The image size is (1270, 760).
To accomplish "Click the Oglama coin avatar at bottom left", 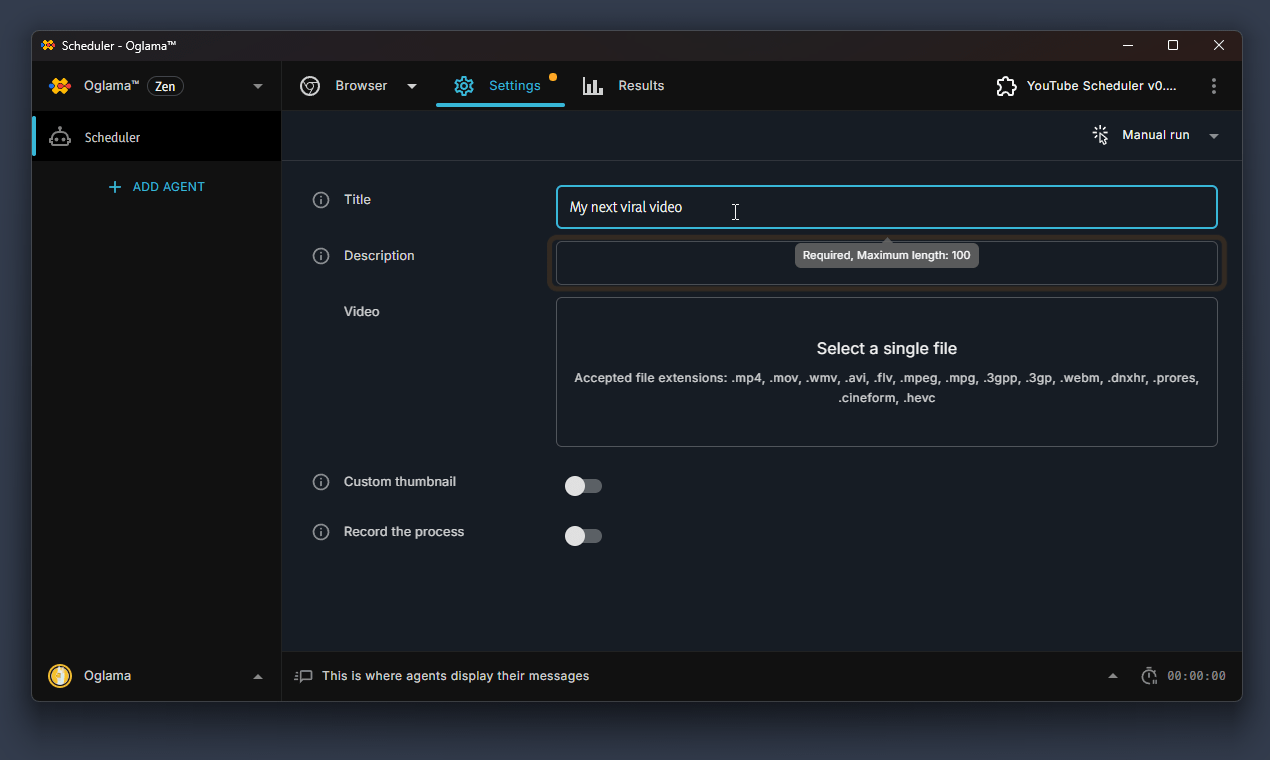I will click(59, 675).
